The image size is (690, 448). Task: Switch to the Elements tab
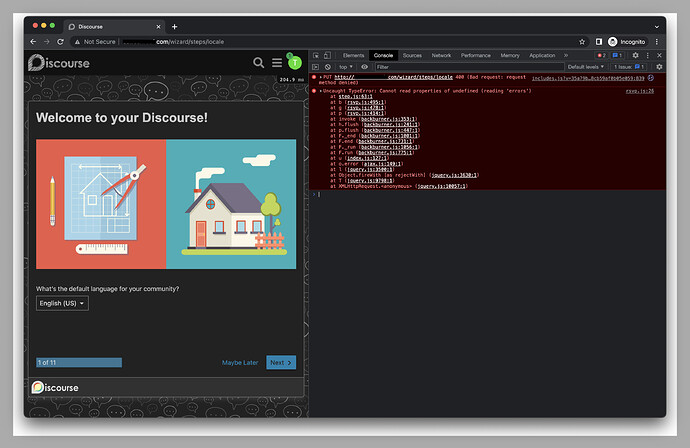coord(353,55)
